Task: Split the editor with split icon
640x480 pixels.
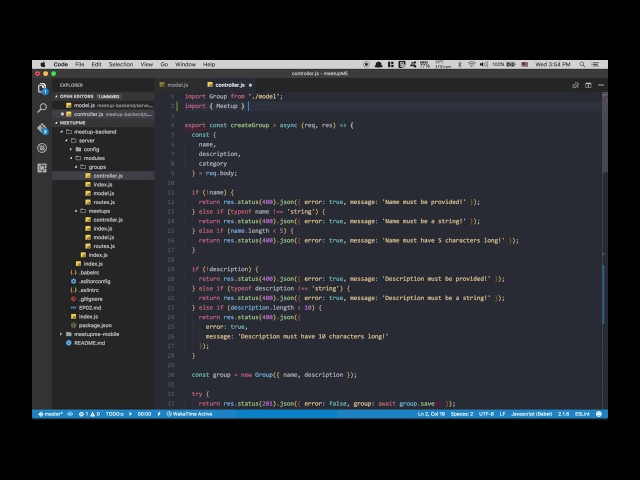Action: click(588, 85)
